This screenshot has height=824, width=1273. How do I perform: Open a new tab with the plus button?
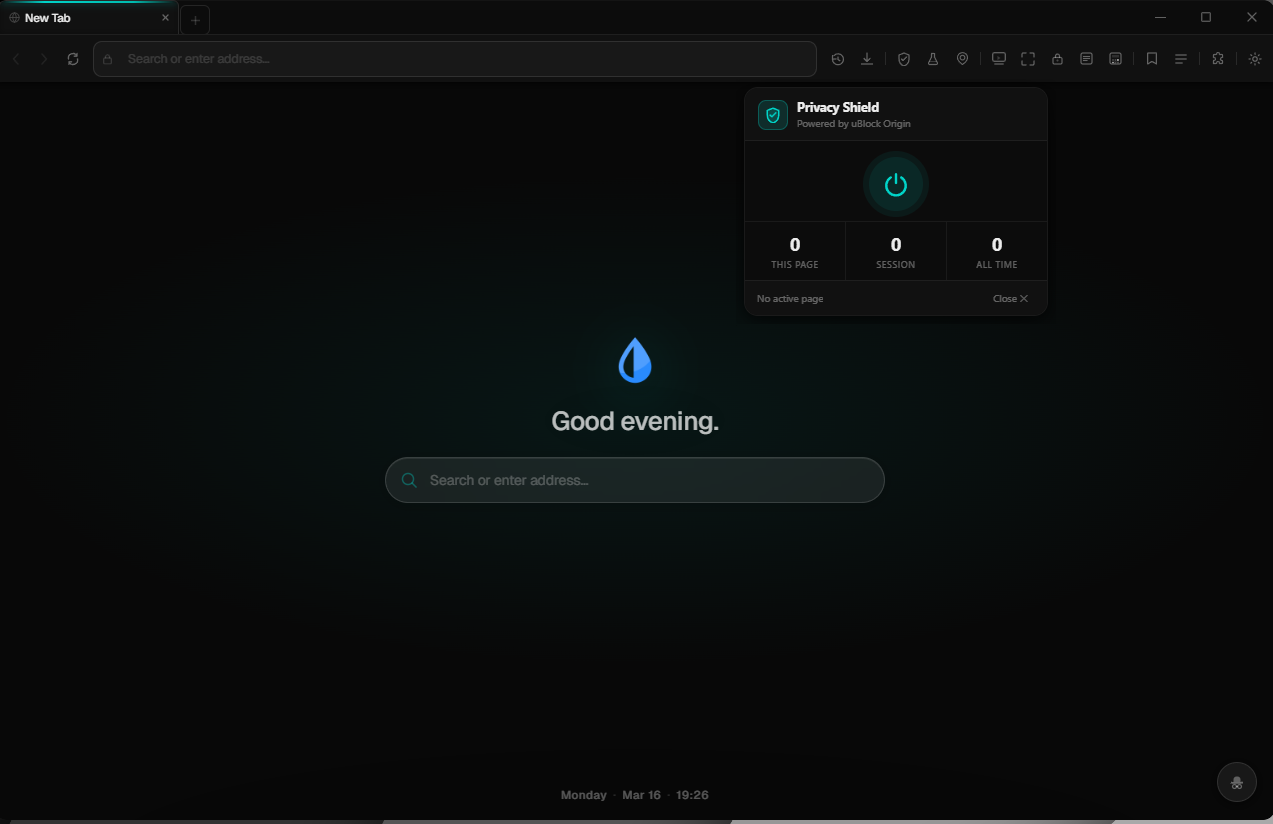194,19
